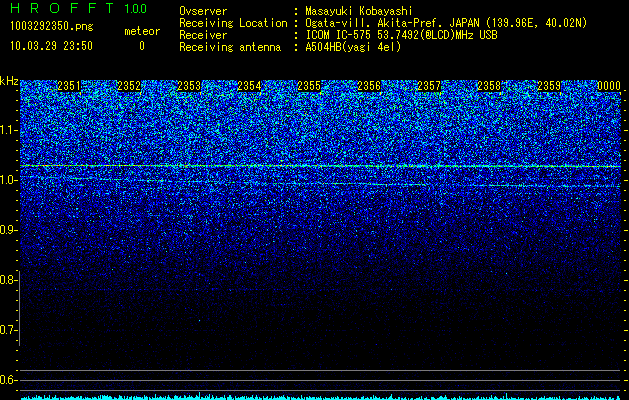This screenshot has height=400, width=629.
Task: Click the 1.1 frequency axis label
Action: [x=8, y=130]
